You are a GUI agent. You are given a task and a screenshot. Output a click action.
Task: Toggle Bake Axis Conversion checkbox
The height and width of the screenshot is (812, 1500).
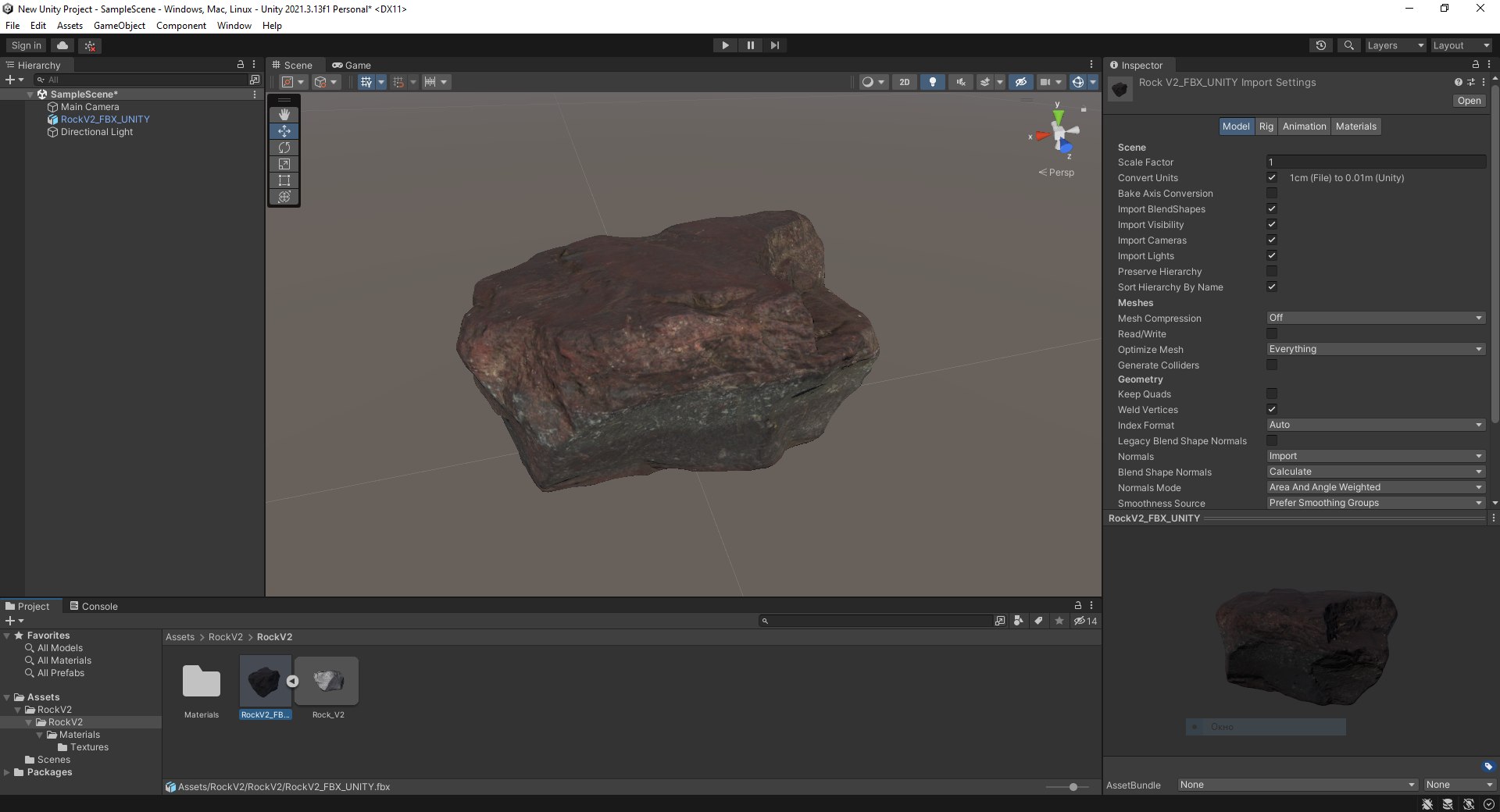(1272, 193)
